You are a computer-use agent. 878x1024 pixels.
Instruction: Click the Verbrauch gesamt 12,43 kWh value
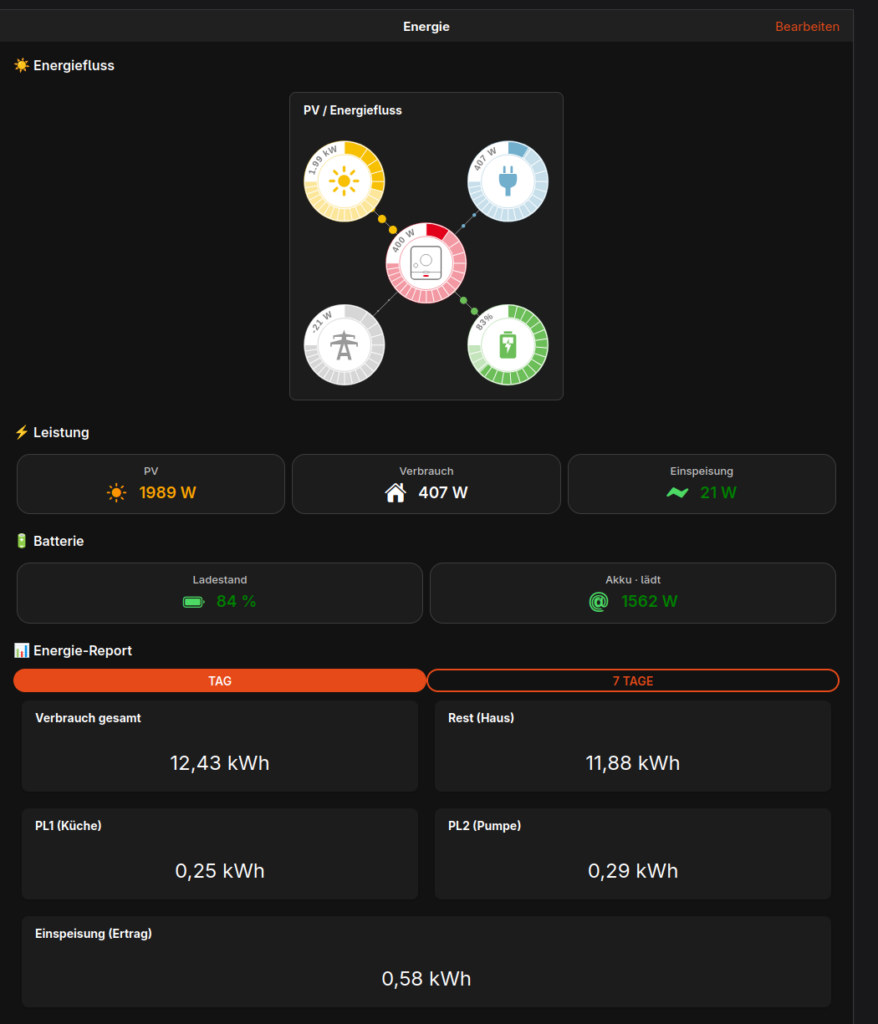point(220,763)
